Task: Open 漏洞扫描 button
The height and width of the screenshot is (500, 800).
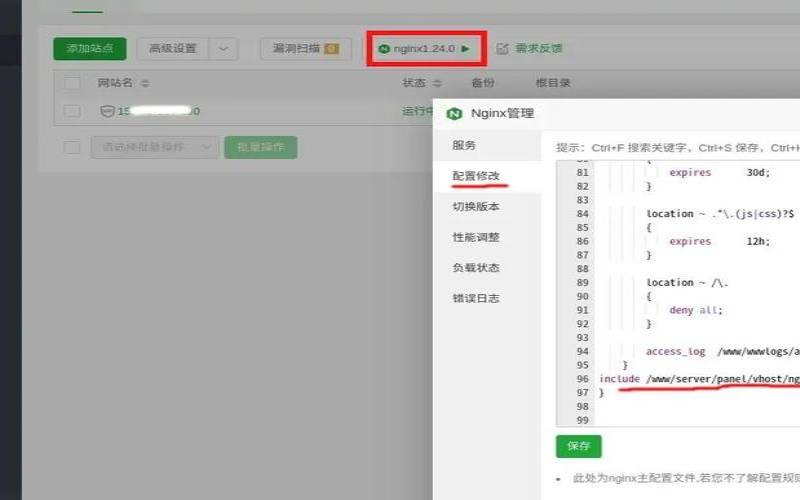Action: [x=306, y=48]
